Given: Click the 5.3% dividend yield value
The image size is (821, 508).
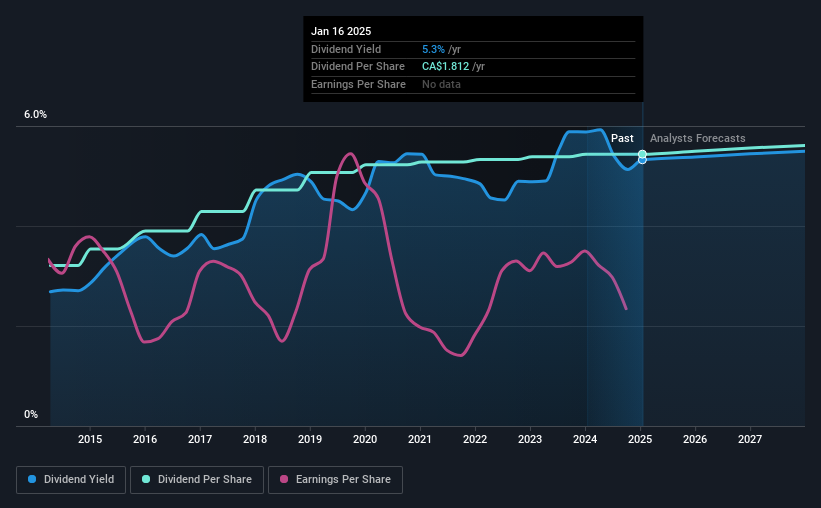Looking at the screenshot, I should [x=433, y=49].
